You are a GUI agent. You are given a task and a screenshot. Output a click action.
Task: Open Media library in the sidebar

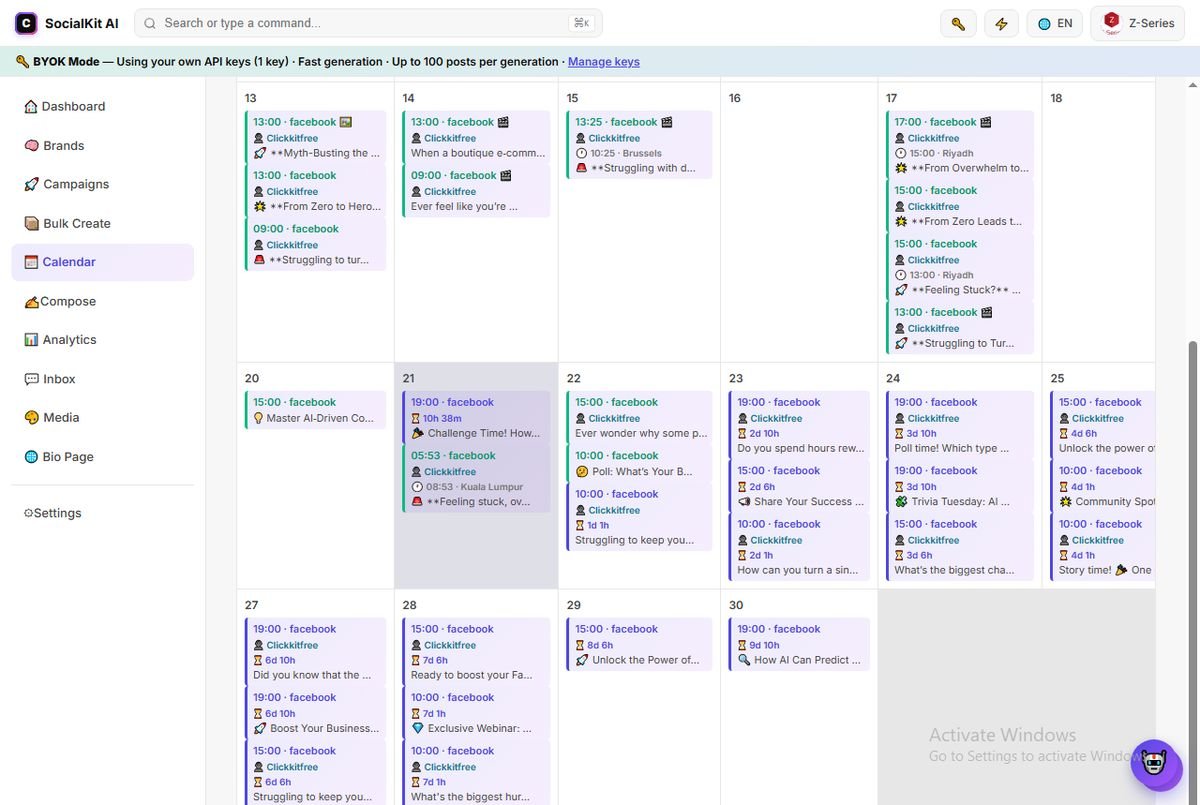(103, 418)
